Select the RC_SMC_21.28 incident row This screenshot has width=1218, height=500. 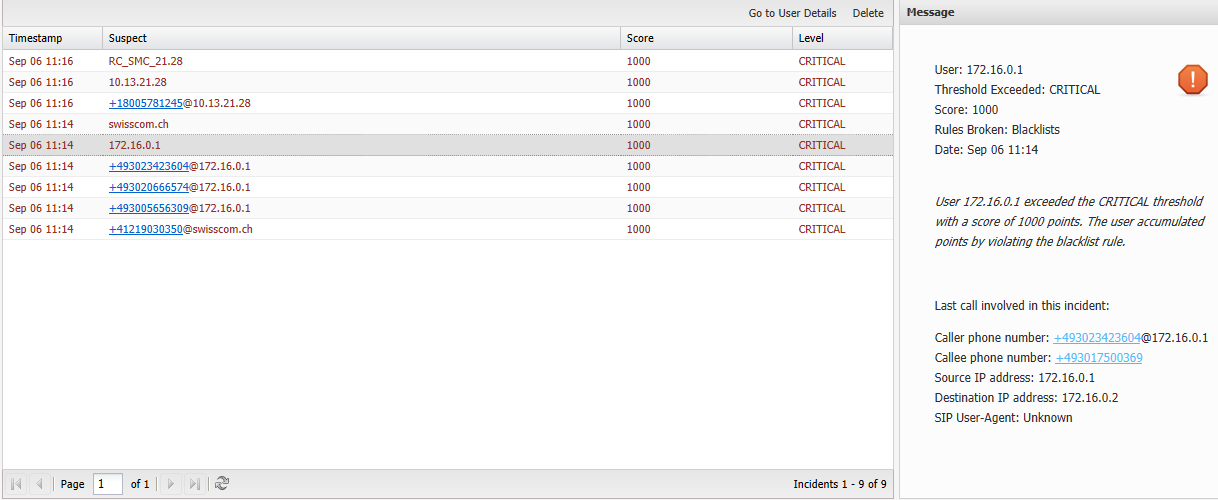[448, 61]
